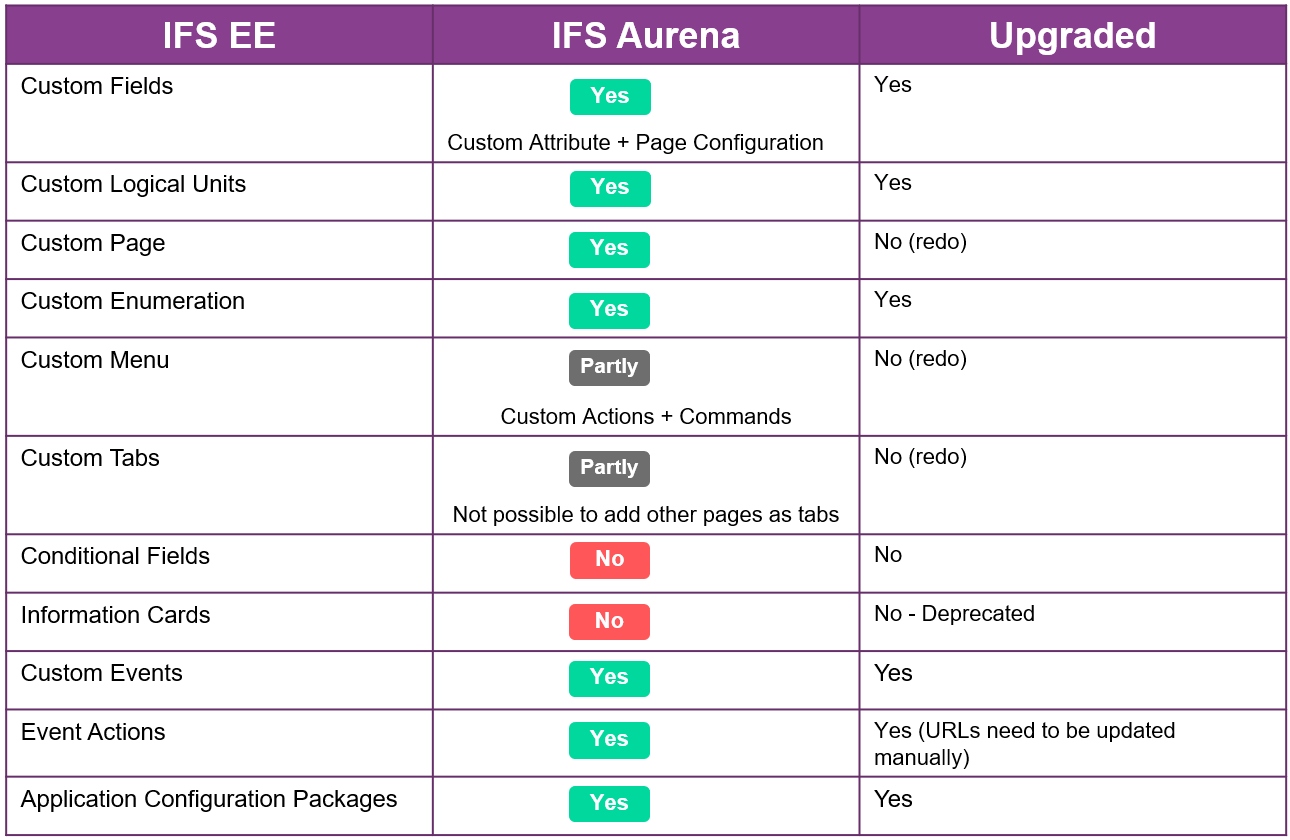Click the IFS EE column header

pos(219,36)
